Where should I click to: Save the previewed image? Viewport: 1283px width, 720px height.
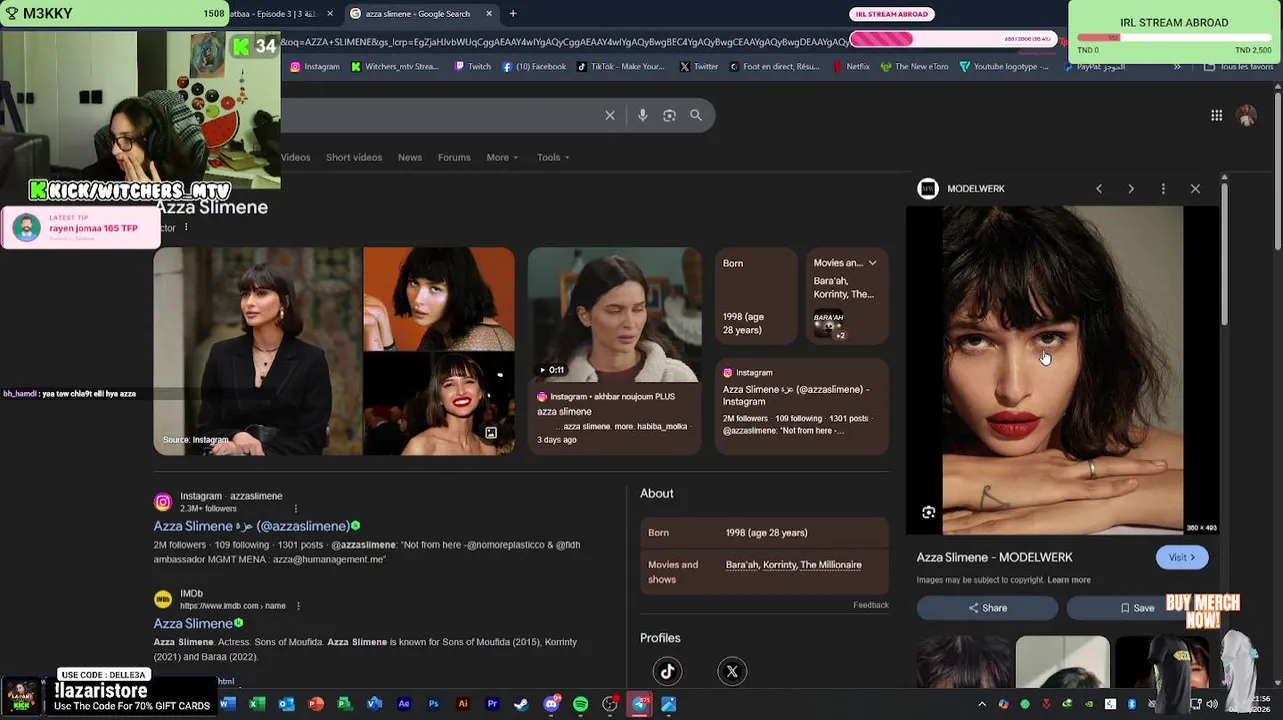pyautogui.click(x=1137, y=608)
